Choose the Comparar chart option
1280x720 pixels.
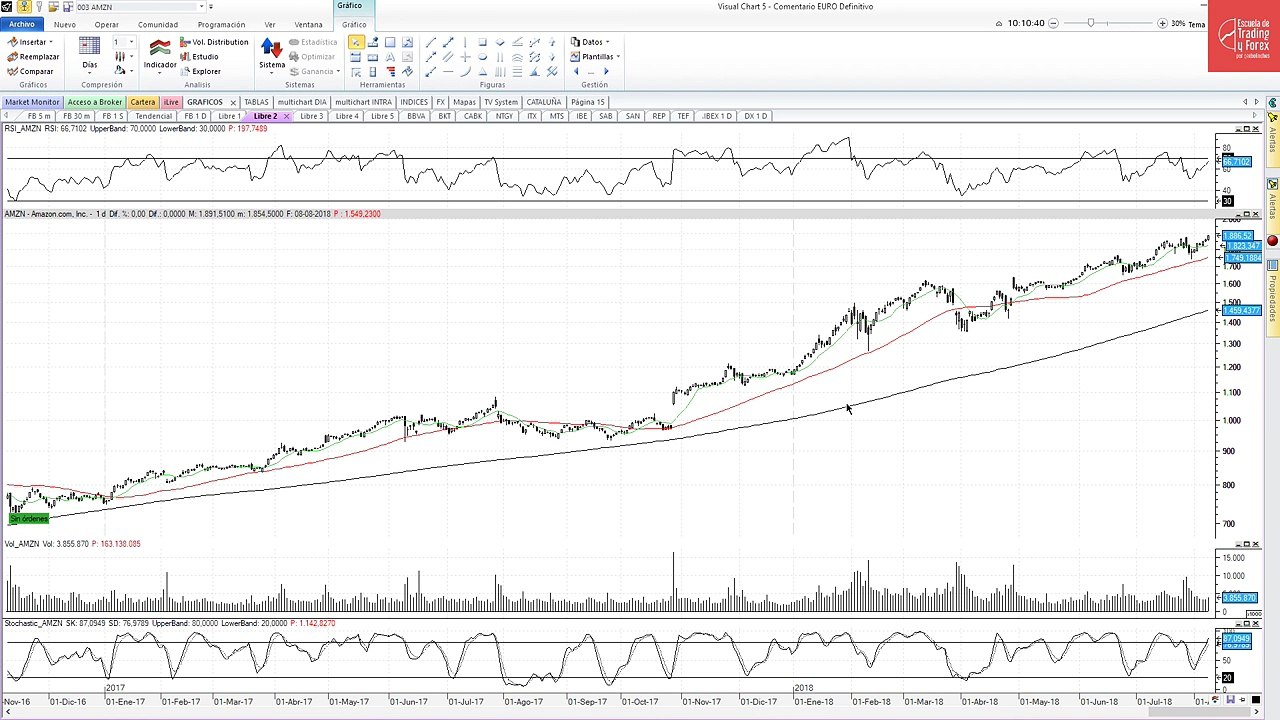click(30, 71)
